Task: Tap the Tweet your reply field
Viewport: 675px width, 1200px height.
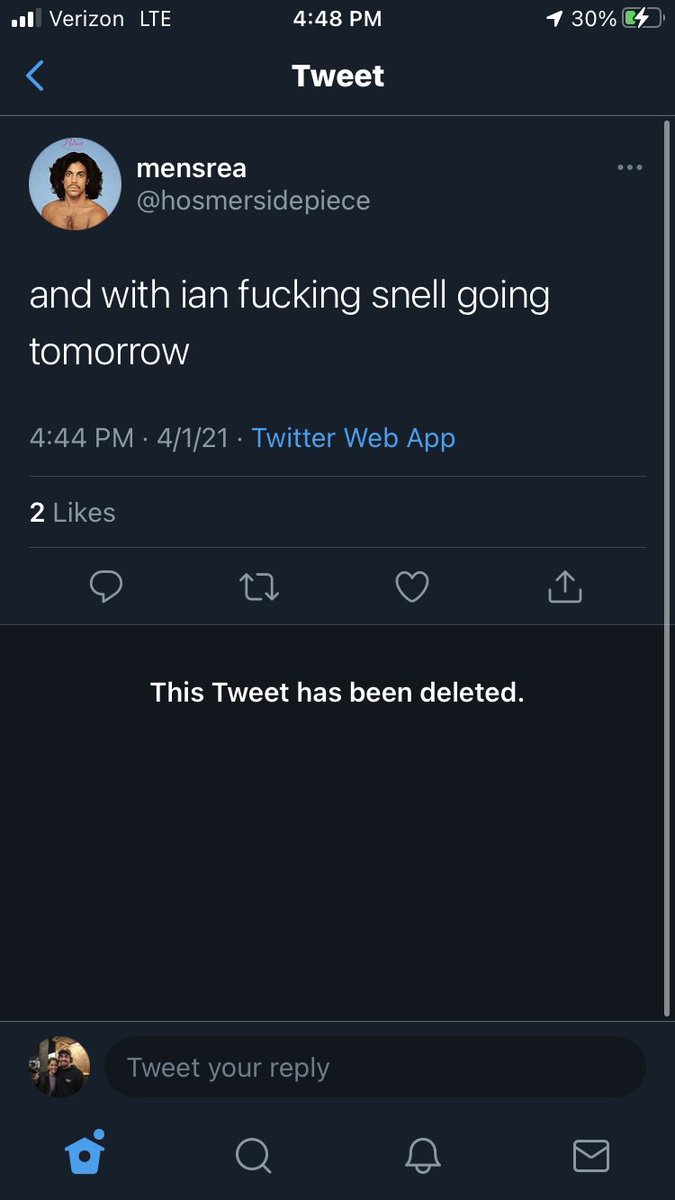Action: coord(375,1067)
